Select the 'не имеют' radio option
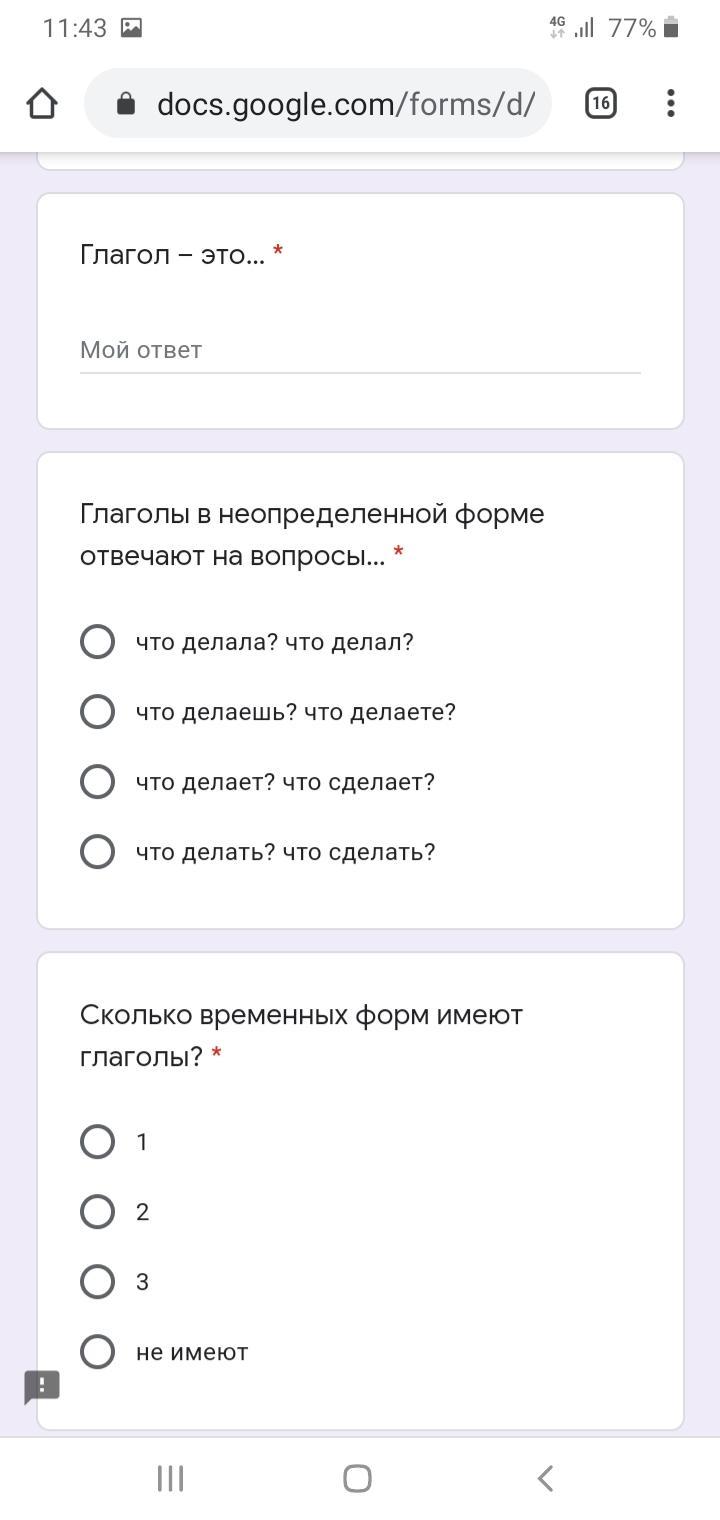This screenshot has height=1520, width=720. pyautogui.click(x=97, y=1352)
